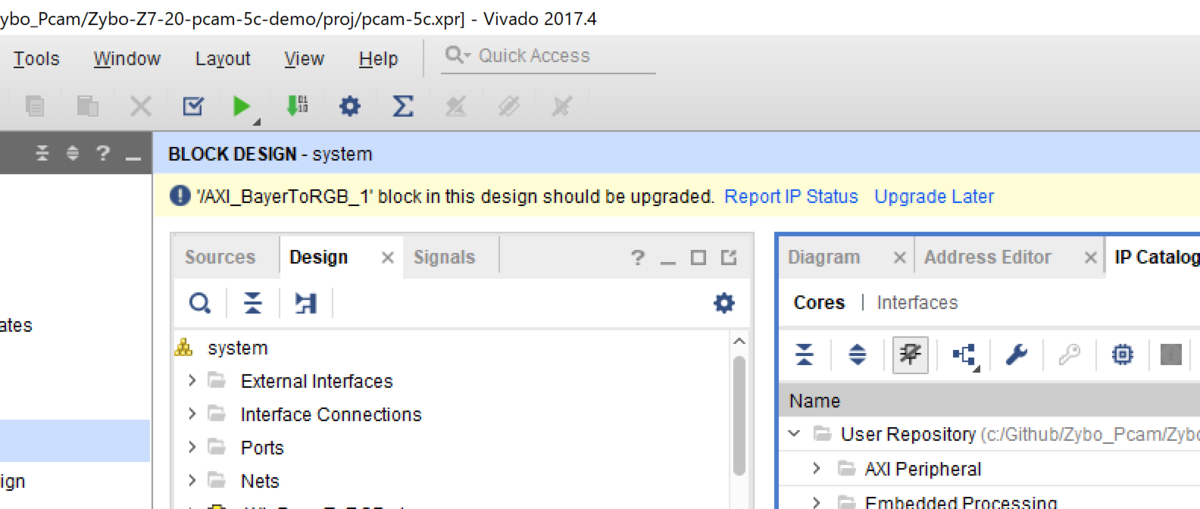Open the Tools menu
Viewport: 1200px width, 509px height.
coord(36,59)
